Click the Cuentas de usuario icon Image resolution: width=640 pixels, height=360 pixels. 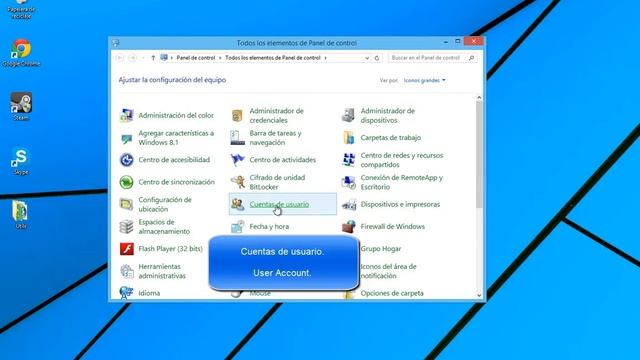(x=238, y=204)
